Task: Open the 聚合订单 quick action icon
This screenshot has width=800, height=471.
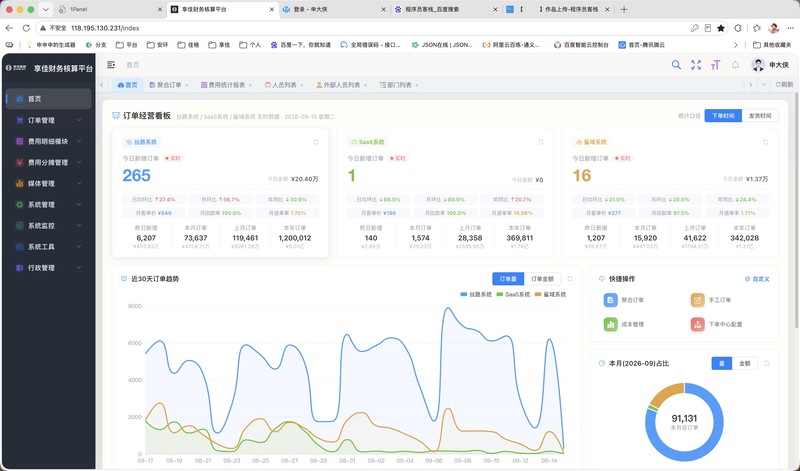Action: click(611, 300)
